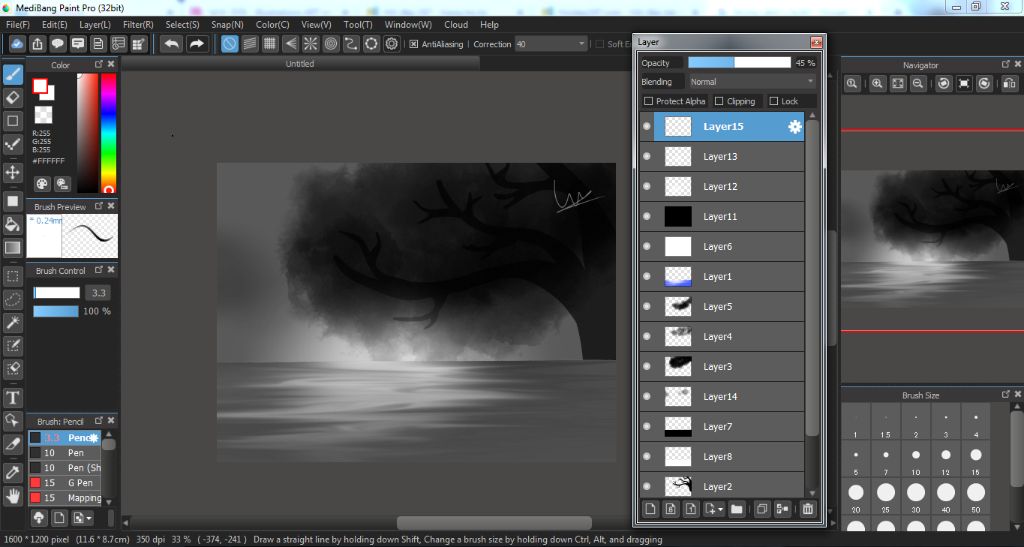Image resolution: width=1024 pixels, height=547 pixels.
Task: Delete layer with trash icon
Action: (x=808, y=509)
